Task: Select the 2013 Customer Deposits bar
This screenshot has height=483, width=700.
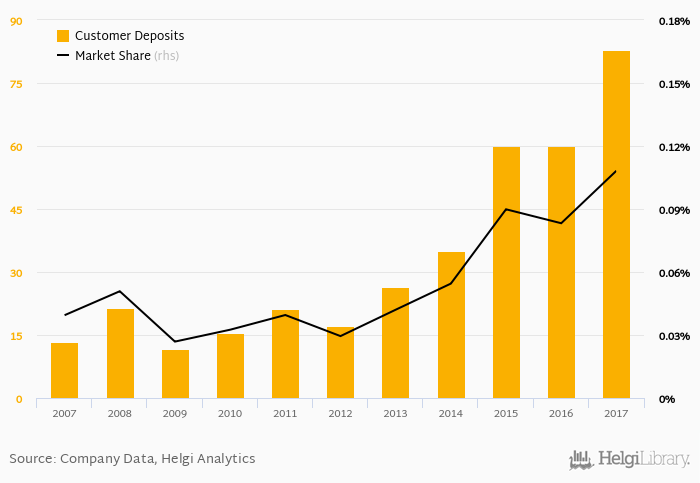Action: coord(396,343)
